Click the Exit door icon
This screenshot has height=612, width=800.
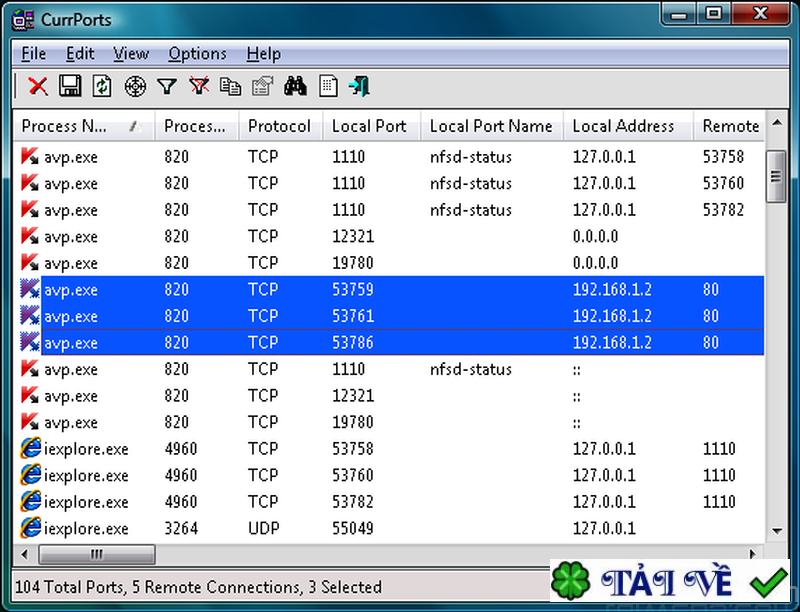click(x=359, y=87)
